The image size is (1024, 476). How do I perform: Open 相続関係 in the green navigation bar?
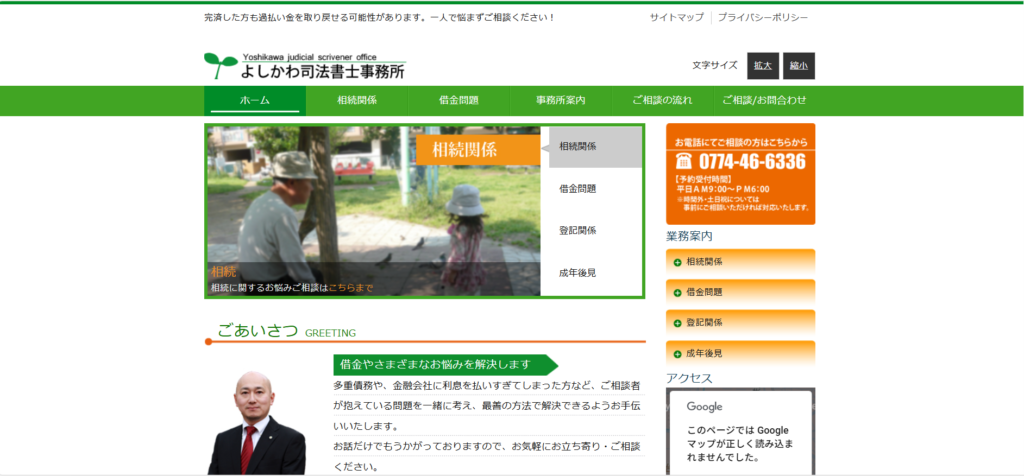(357, 100)
